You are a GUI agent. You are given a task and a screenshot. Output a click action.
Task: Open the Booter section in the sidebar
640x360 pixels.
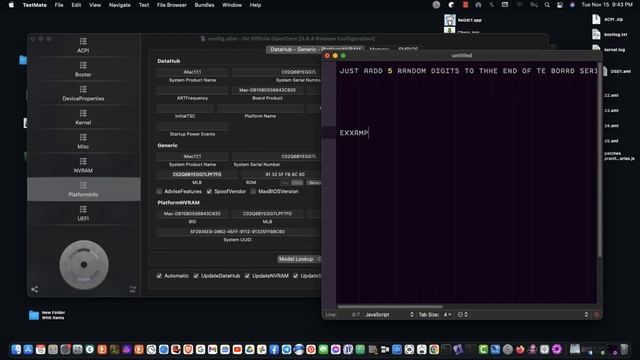tap(83, 69)
